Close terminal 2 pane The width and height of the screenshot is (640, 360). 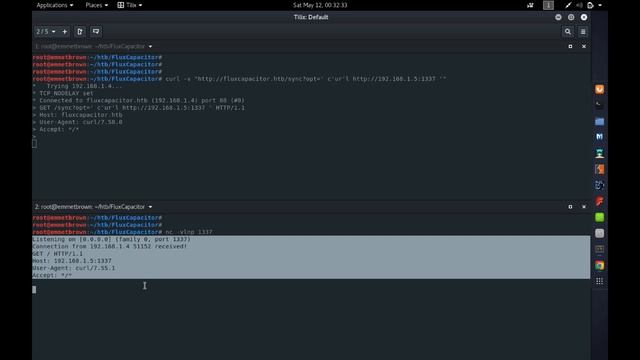click(x=584, y=207)
